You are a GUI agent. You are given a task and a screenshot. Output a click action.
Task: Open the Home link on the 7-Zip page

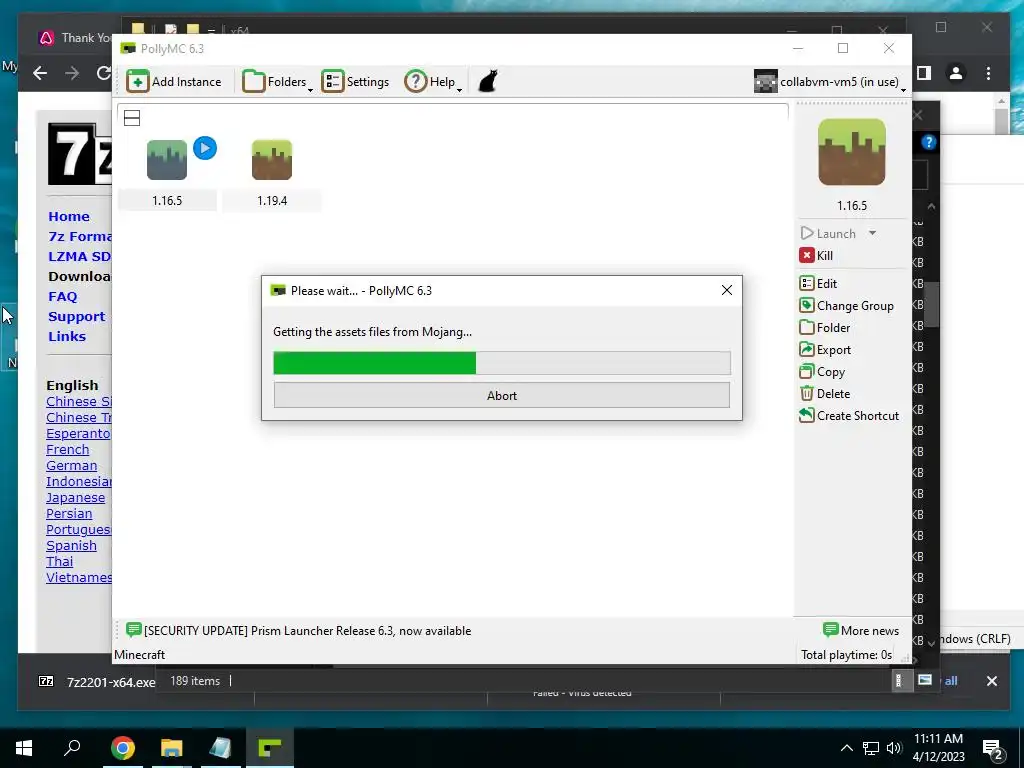69,217
